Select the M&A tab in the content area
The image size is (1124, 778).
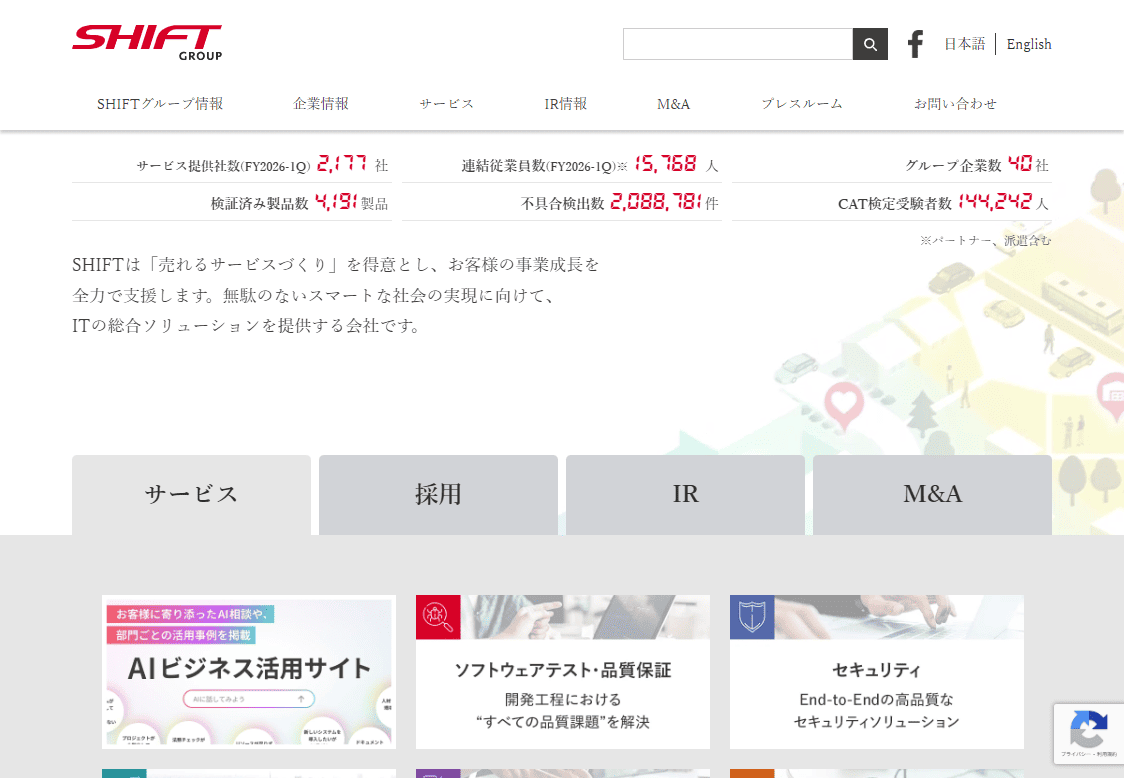click(x=932, y=494)
